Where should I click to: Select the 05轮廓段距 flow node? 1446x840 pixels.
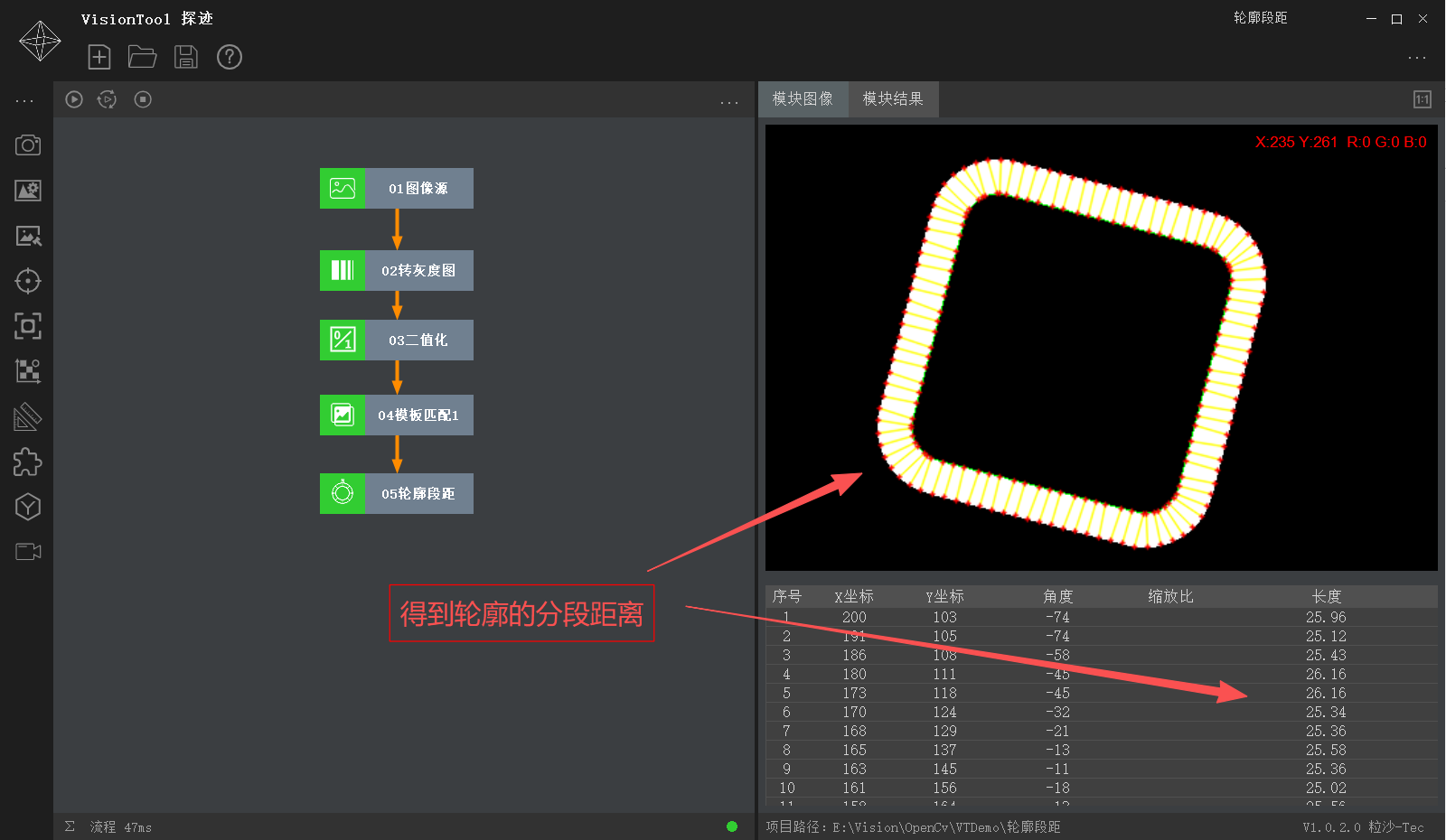click(x=397, y=494)
